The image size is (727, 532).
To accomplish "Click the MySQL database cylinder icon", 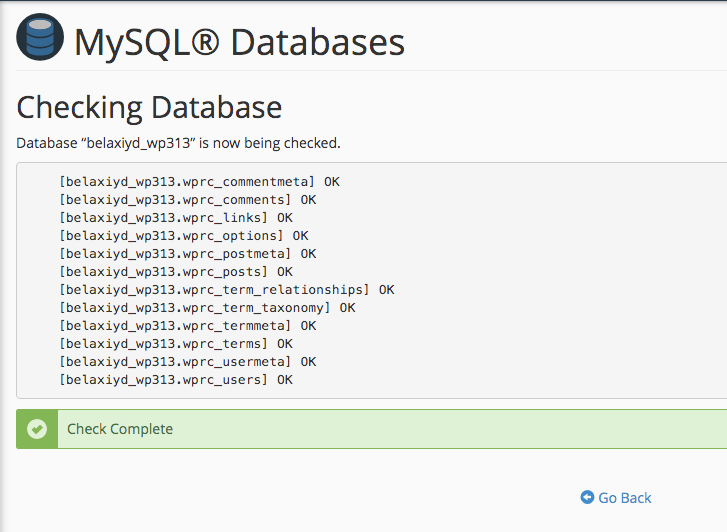I will (x=40, y=37).
